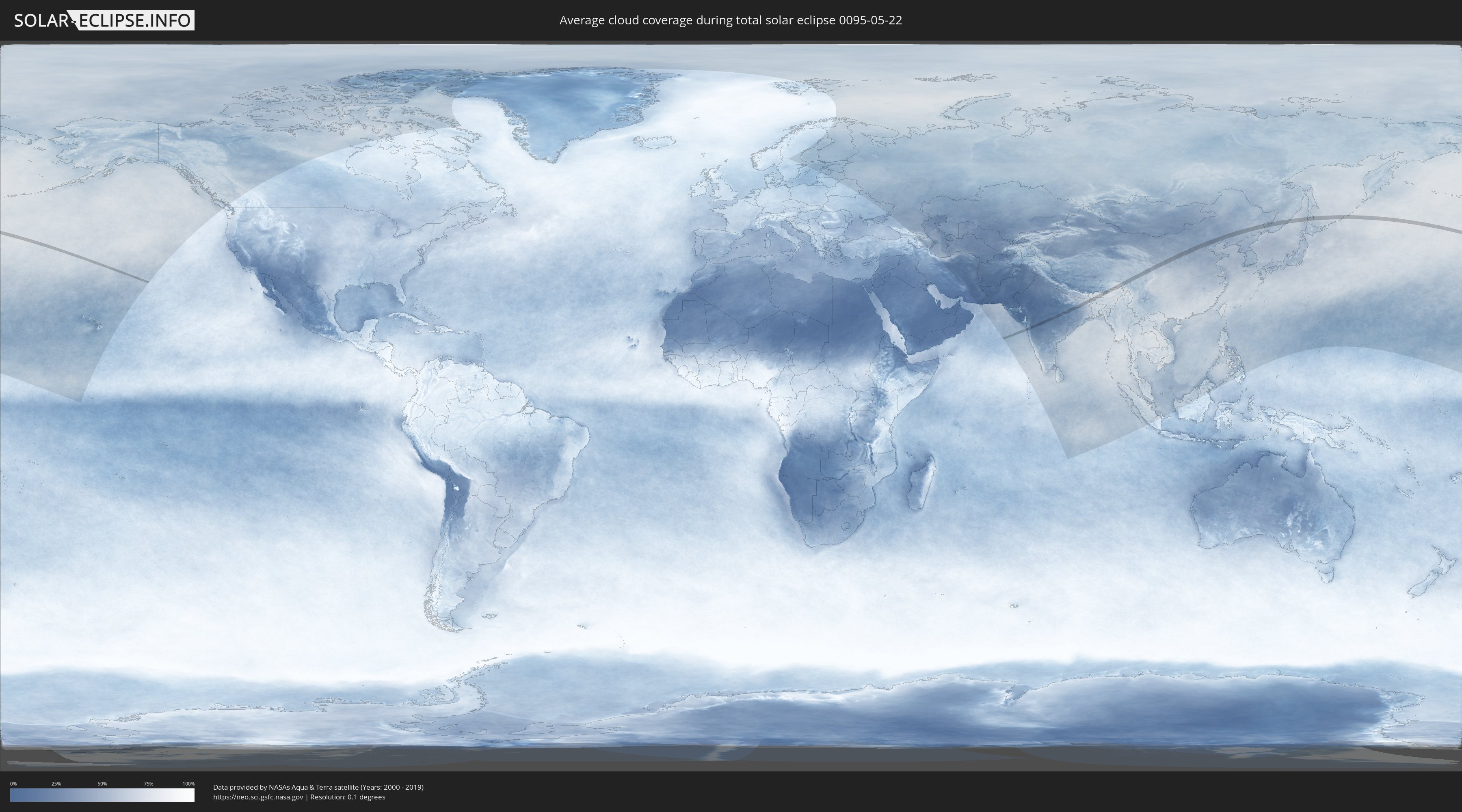Image resolution: width=1462 pixels, height=812 pixels.
Task: Click the 'Data provided by NASAs Aqua & Terra satellite' credit
Action: click(285, 787)
